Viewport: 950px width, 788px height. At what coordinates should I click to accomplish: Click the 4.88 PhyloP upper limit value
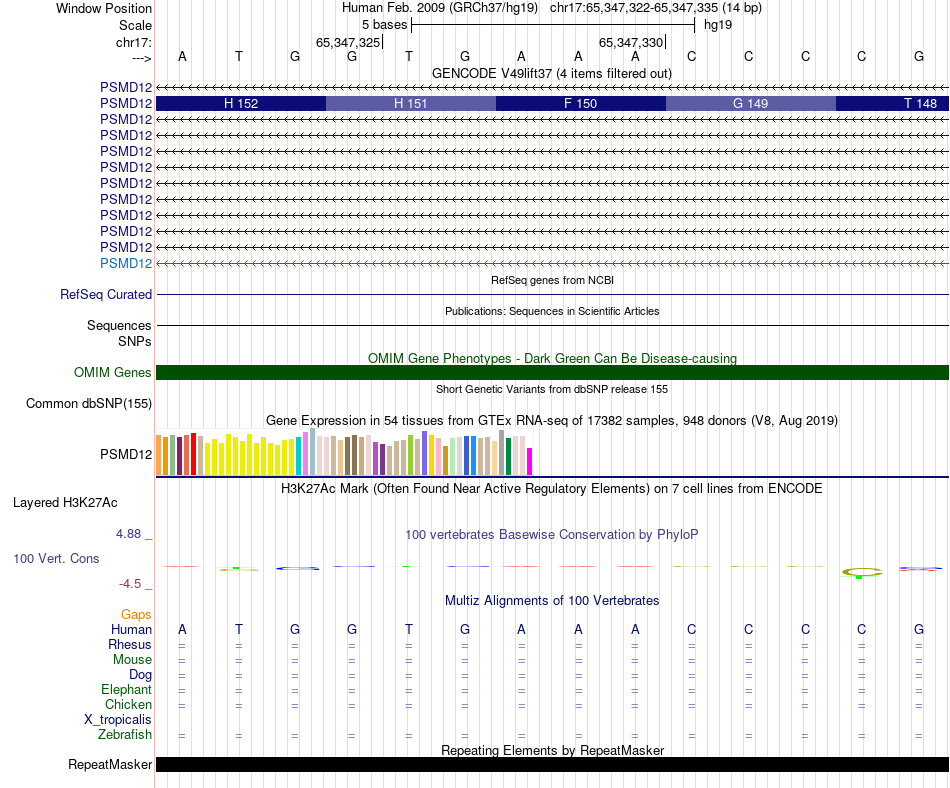(x=128, y=534)
